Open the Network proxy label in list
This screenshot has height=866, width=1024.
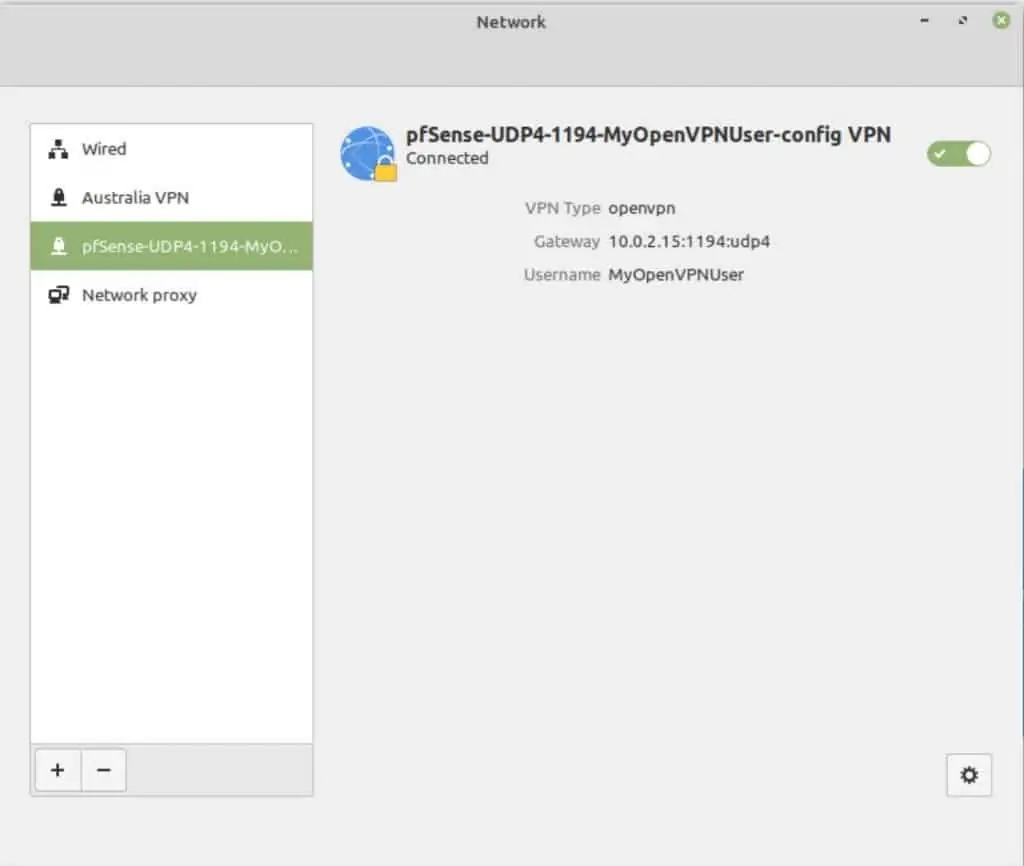pyautogui.click(x=139, y=295)
